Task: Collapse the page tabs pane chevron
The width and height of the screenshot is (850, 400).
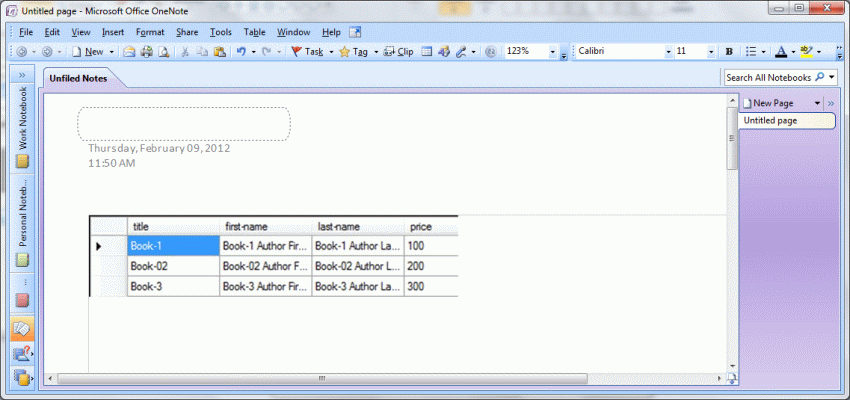Action: pos(832,103)
